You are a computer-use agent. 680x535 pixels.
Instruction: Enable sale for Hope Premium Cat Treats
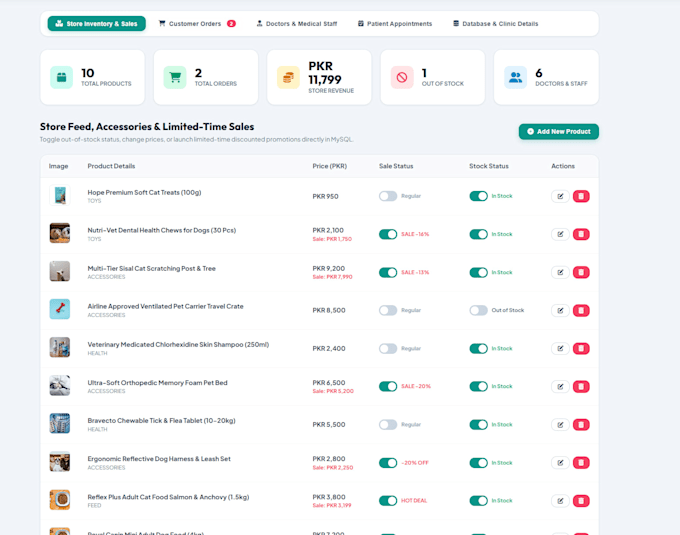(x=388, y=196)
